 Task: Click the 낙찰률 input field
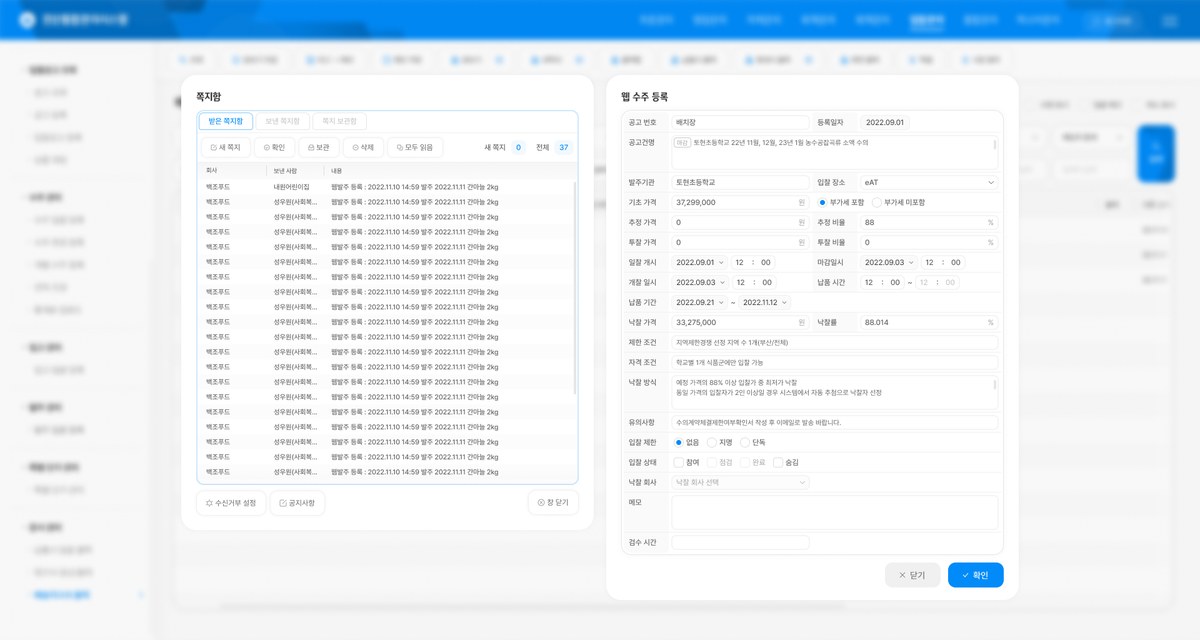coord(929,322)
